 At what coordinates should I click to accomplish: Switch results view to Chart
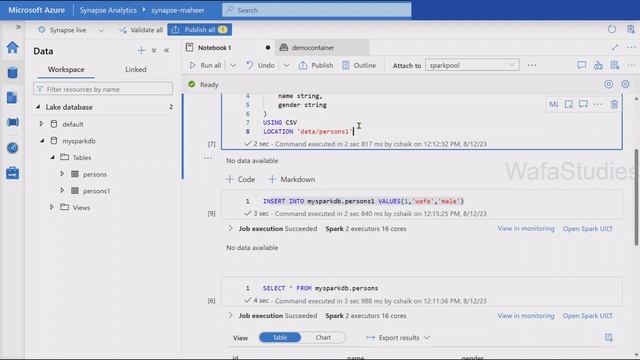(x=323, y=338)
